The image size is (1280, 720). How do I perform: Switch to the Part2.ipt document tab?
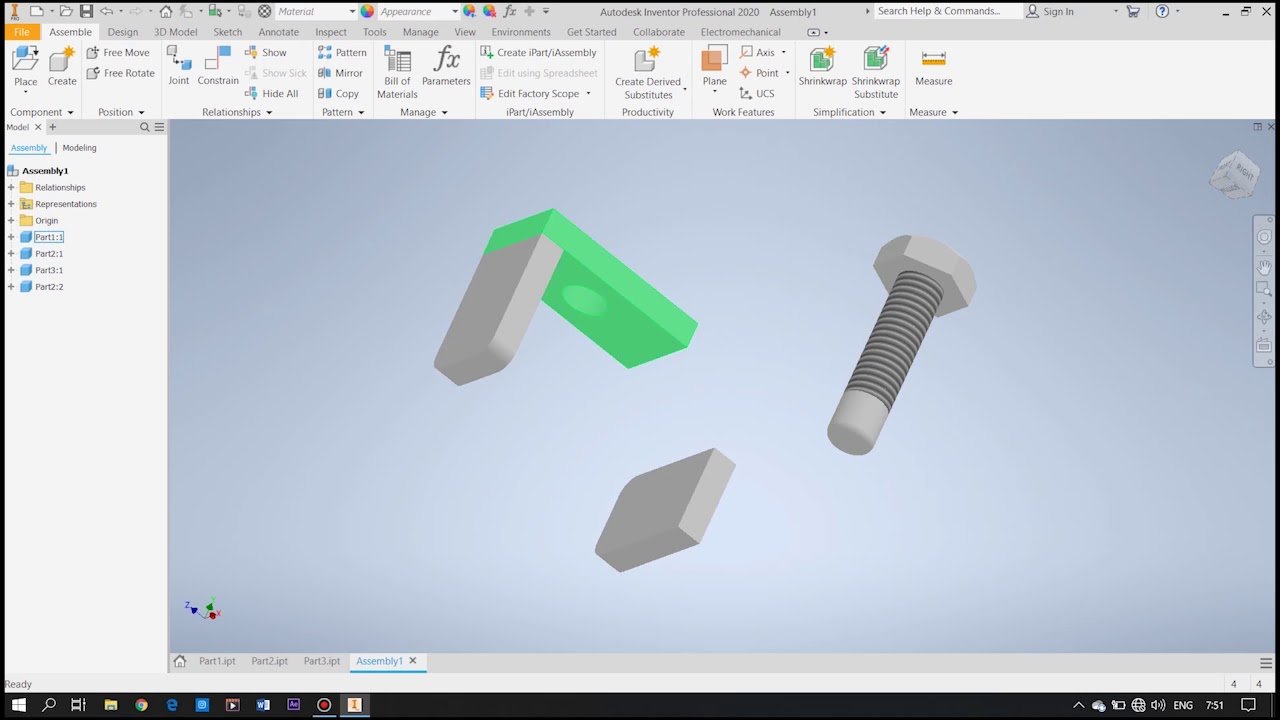point(269,661)
